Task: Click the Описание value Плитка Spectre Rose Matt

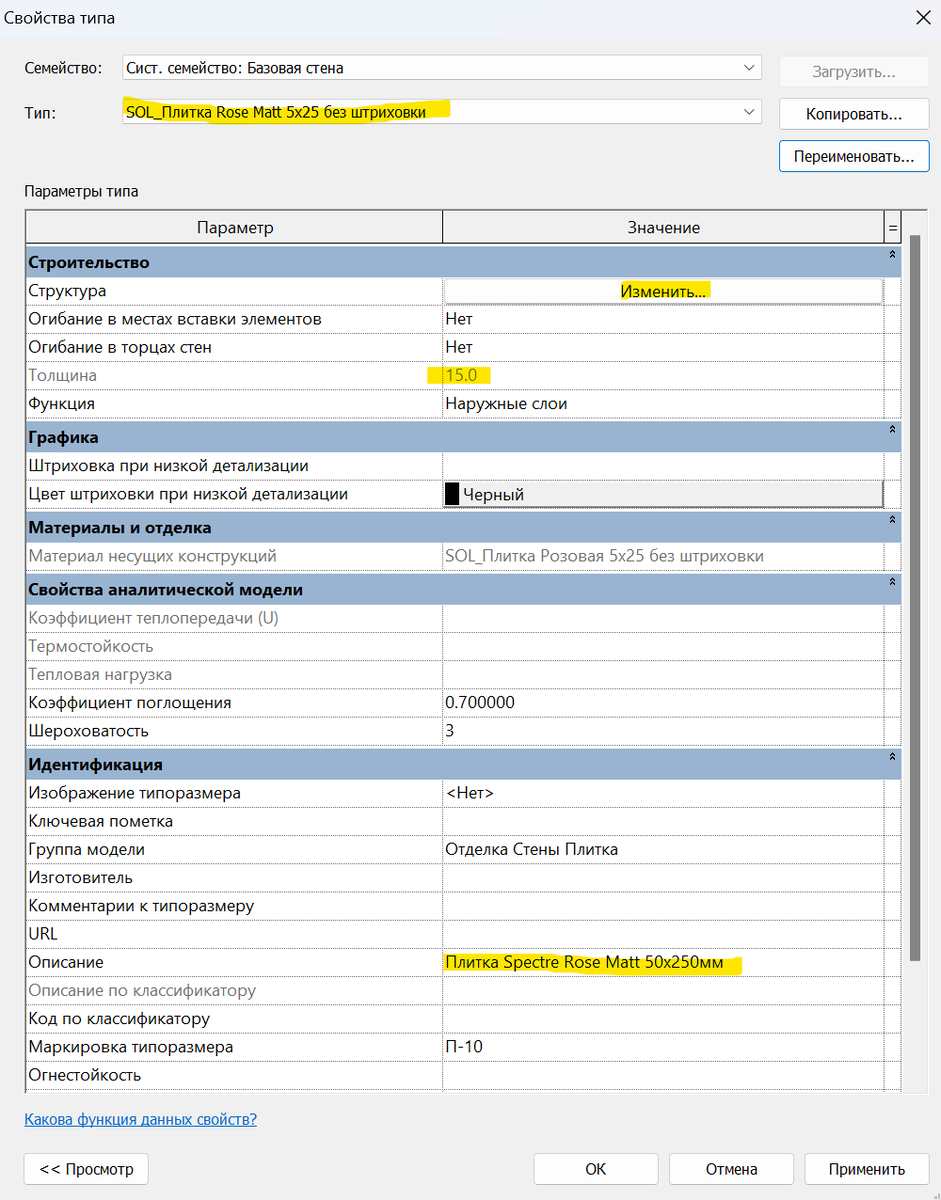Action: point(663,962)
